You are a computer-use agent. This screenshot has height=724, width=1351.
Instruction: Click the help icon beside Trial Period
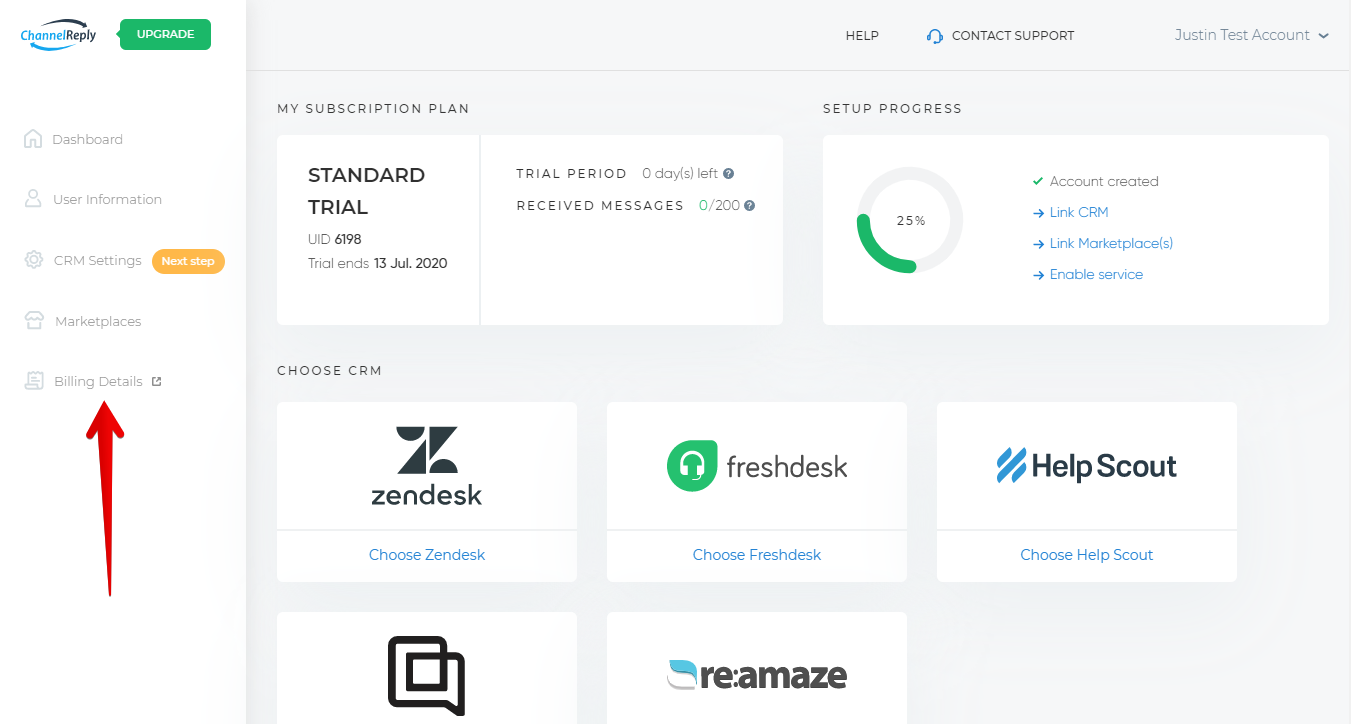tap(728, 173)
